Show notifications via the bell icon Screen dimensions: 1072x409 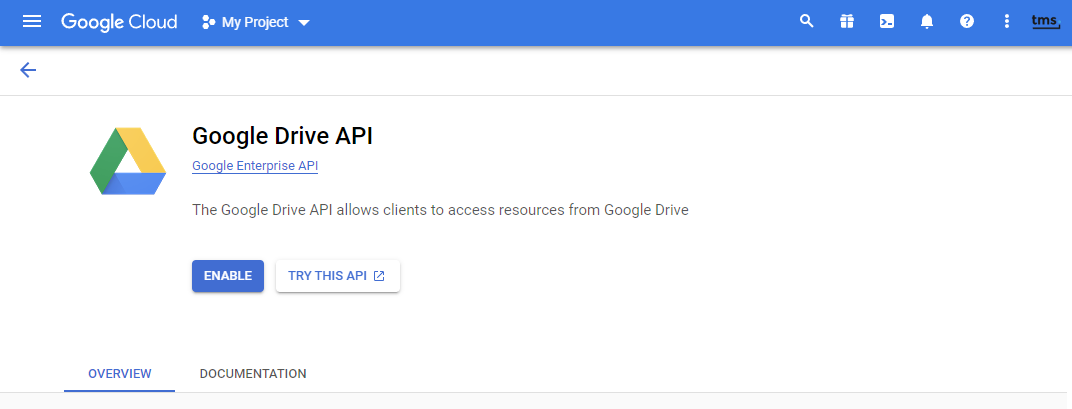[927, 22]
